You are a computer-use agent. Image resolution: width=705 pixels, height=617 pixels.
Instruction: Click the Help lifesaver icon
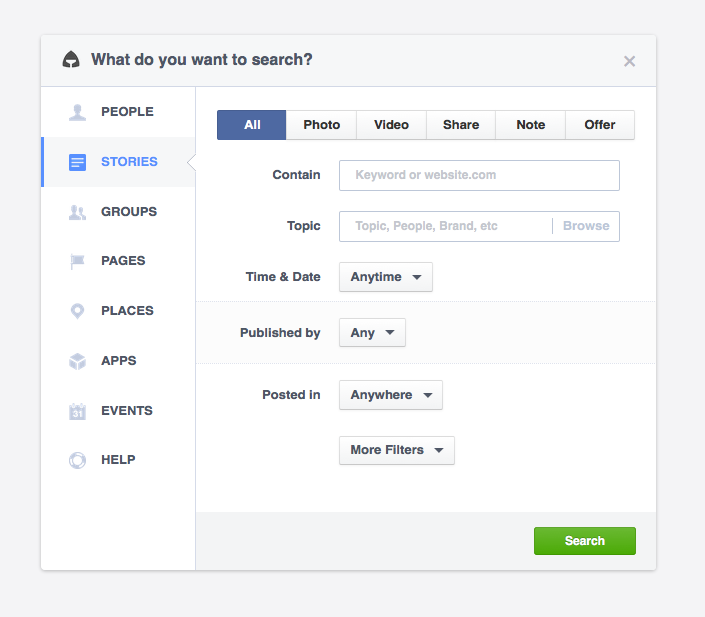point(77,460)
